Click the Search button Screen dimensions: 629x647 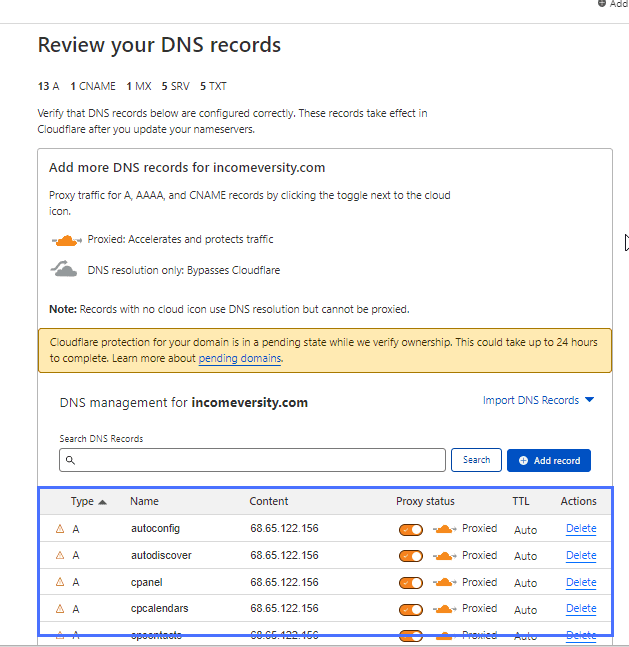476,460
